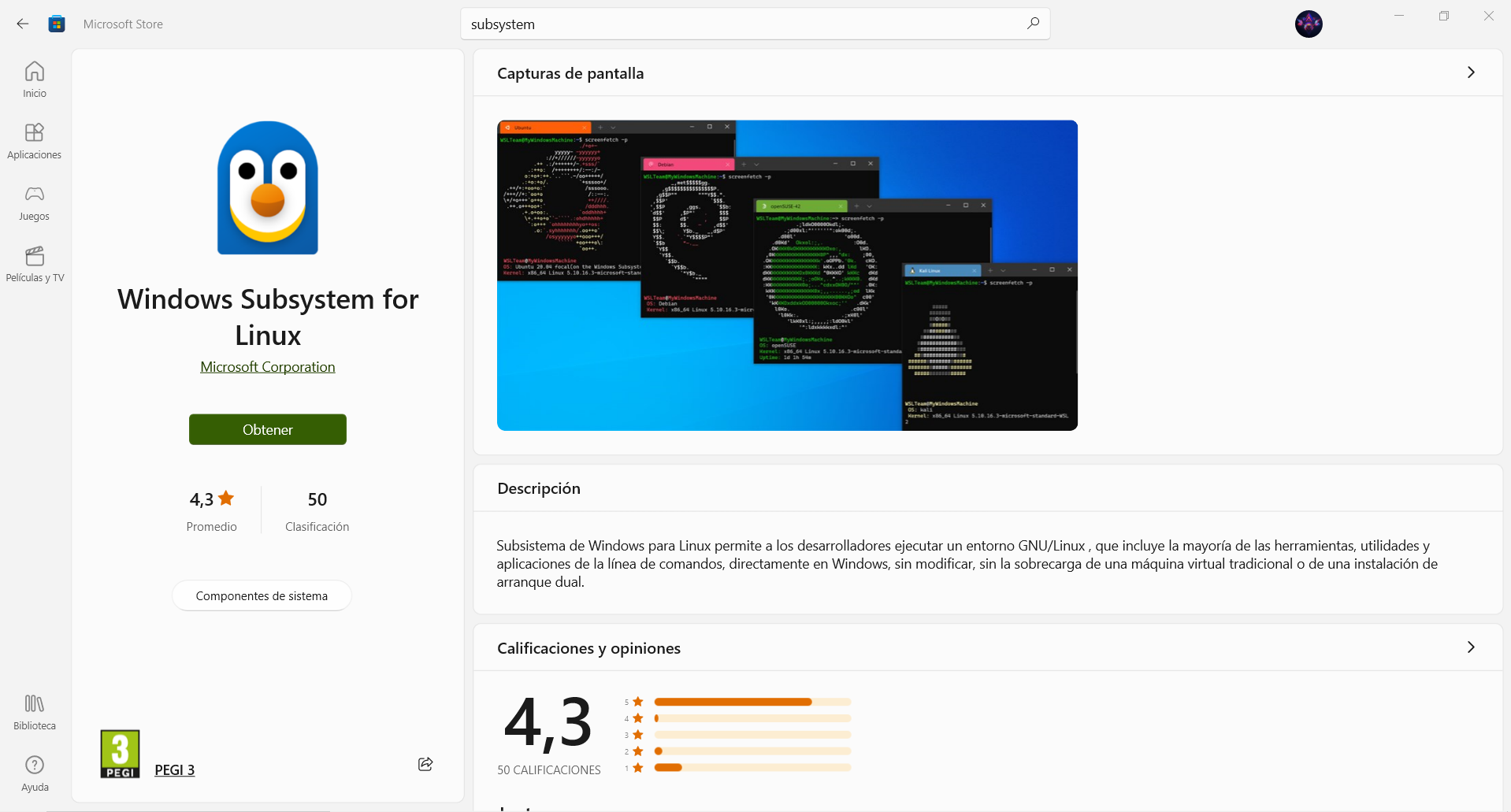Viewport: 1511px width, 812px height.
Task: Open the Ayuda help page
Action: pyautogui.click(x=35, y=773)
